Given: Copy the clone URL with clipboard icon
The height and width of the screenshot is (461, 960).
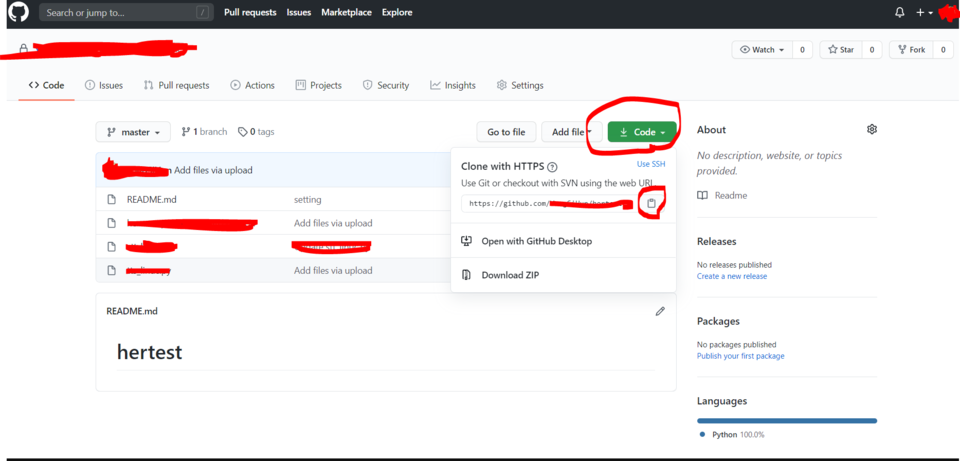Looking at the screenshot, I should [x=651, y=203].
